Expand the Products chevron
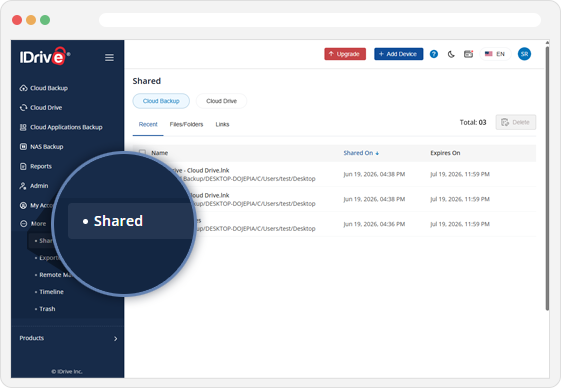The image size is (561, 388). point(115,339)
